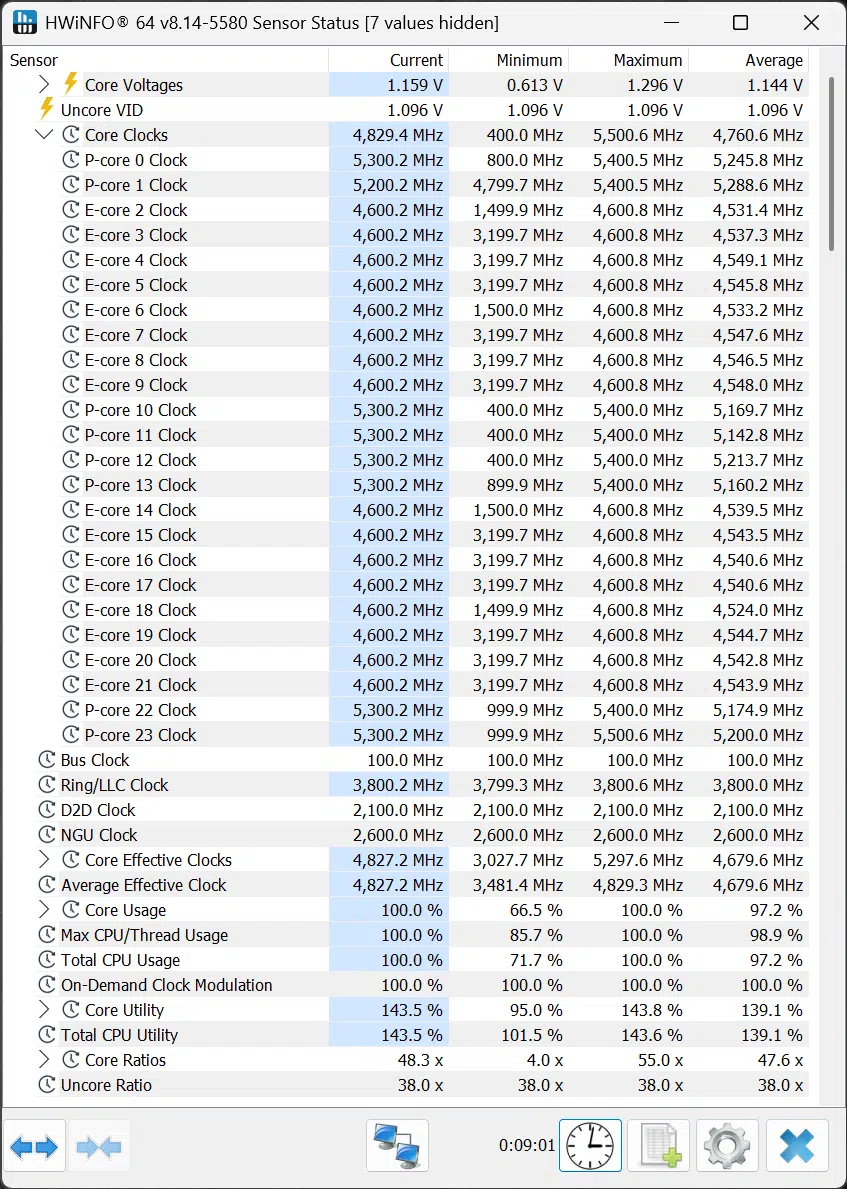Click the shrink columns arrows icon
The height and width of the screenshot is (1189, 847).
(x=99, y=1146)
